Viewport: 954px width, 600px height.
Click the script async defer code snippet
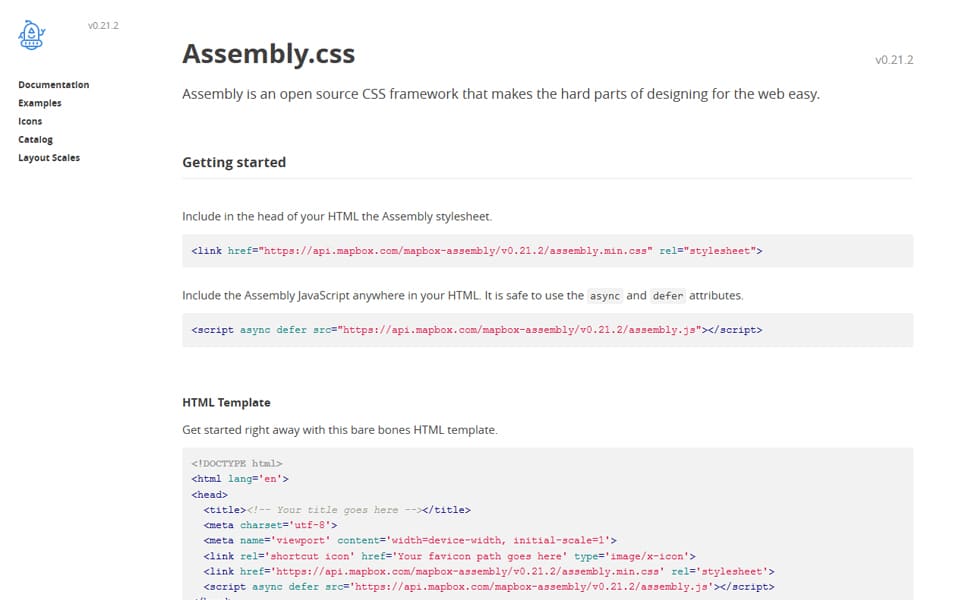(x=469, y=329)
